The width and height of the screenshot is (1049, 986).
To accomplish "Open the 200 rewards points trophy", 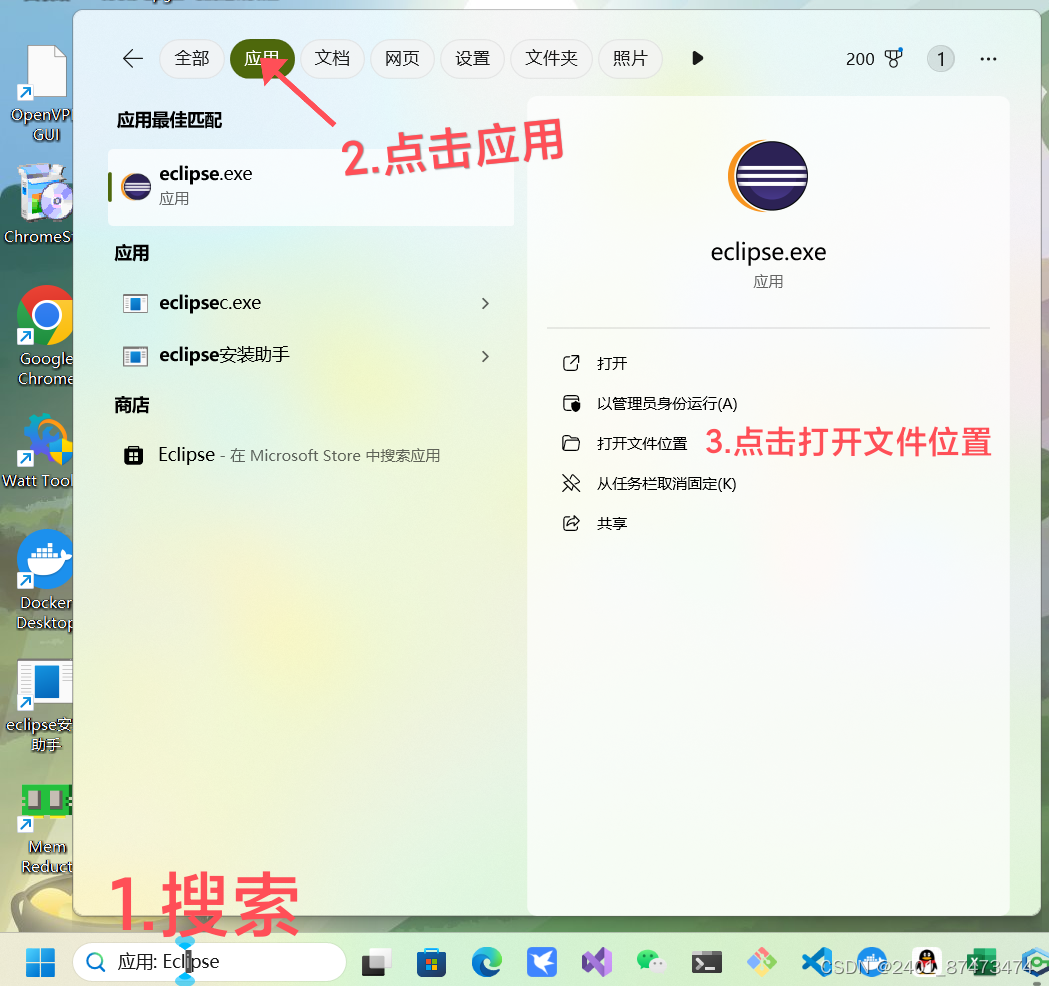I will pos(874,59).
